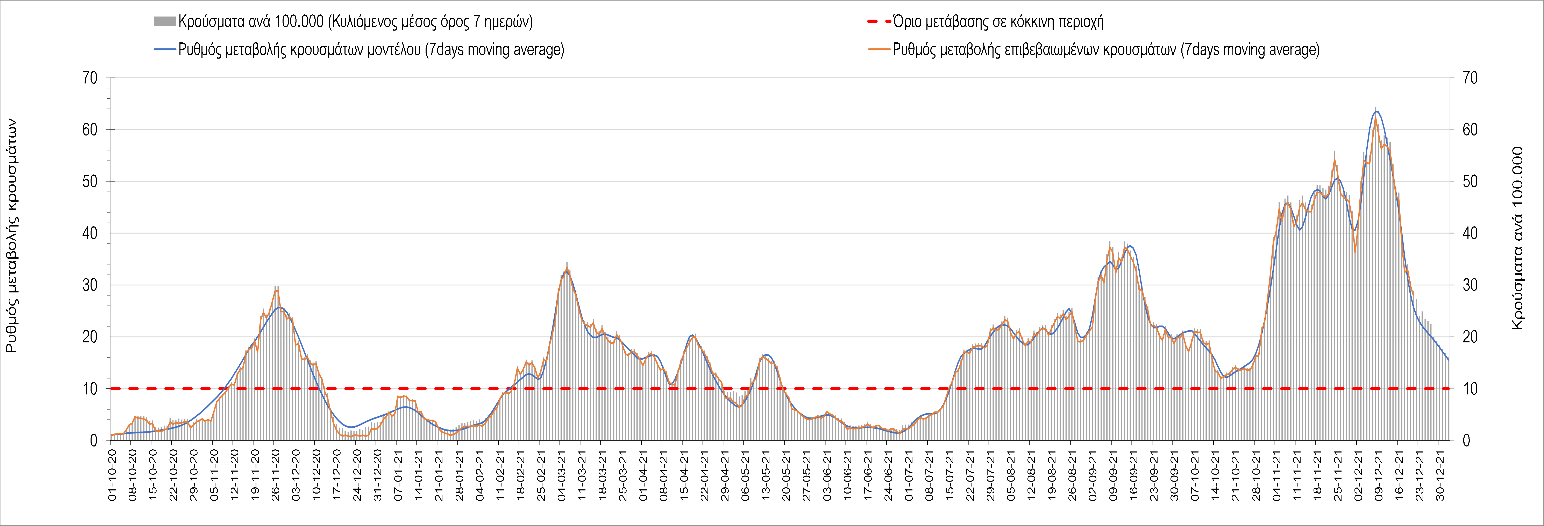The width and height of the screenshot is (1544, 526).
Task: Click the 10 tick on right axis
Action: [x=1468, y=388]
